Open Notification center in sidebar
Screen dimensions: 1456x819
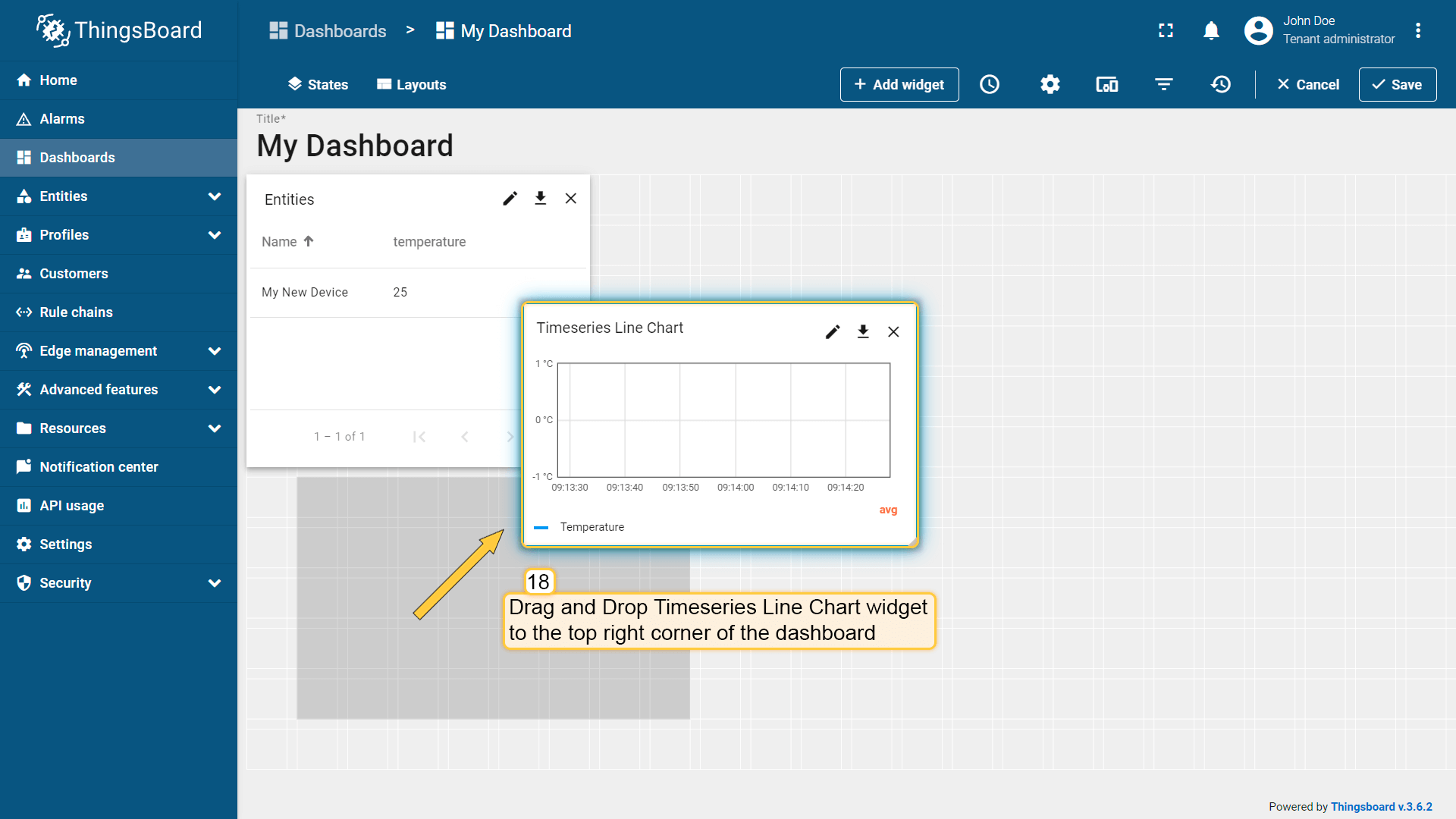coord(118,467)
